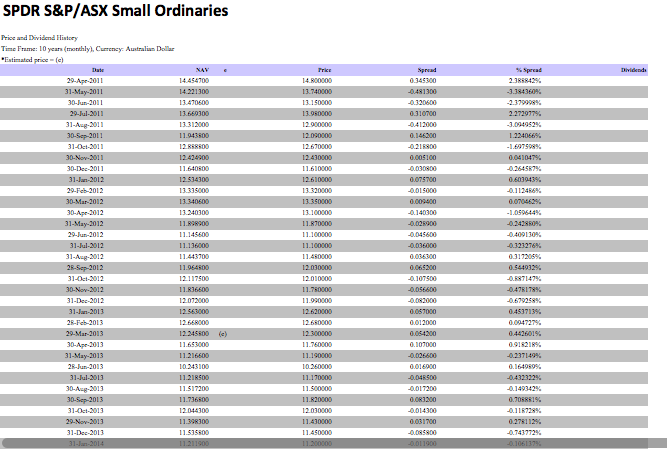This screenshot has height=449, width=667.
Task: Select spread value 0.345300
Action: 423,81
